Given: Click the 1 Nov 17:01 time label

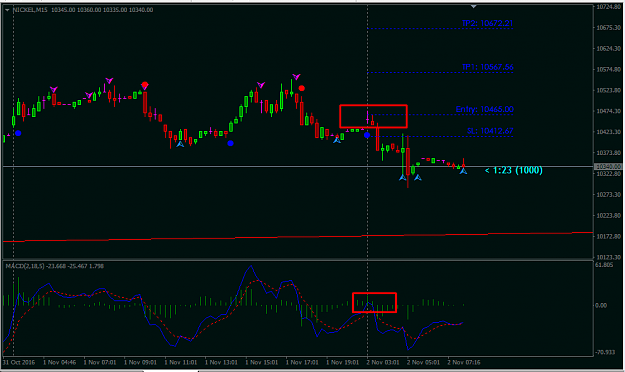Looking at the screenshot, I should [302, 362].
